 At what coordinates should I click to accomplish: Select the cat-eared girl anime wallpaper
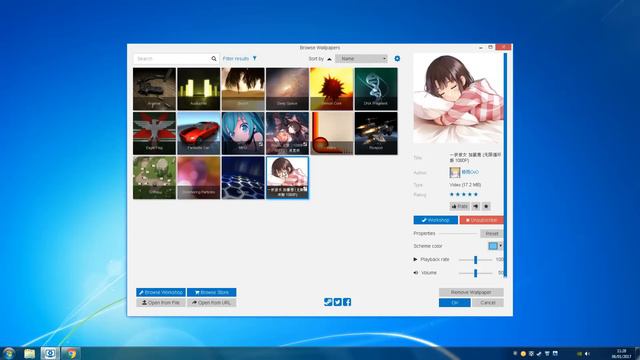coord(287,133)
